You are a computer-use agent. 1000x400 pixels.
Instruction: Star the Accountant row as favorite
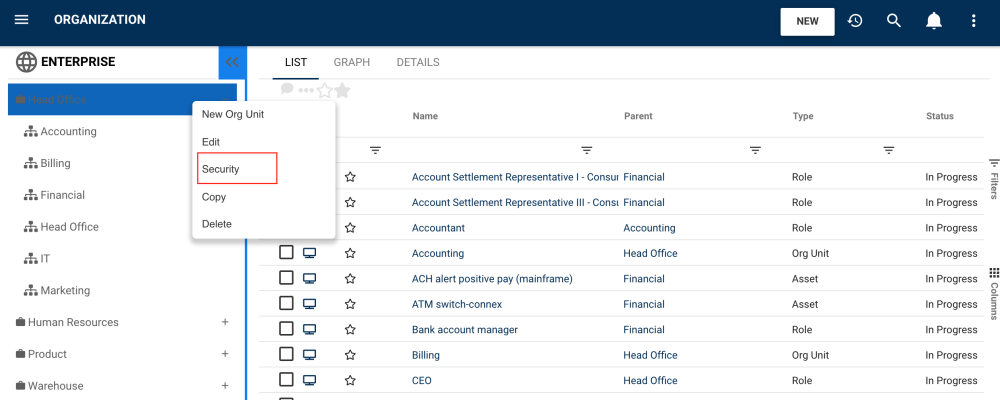click(x=350, y=228)
